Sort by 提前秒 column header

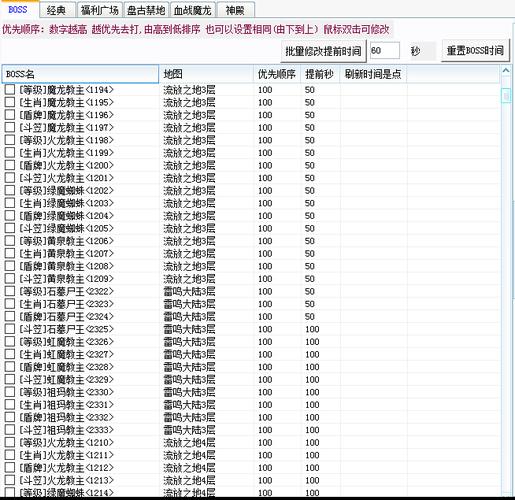[x=320, y=74]
